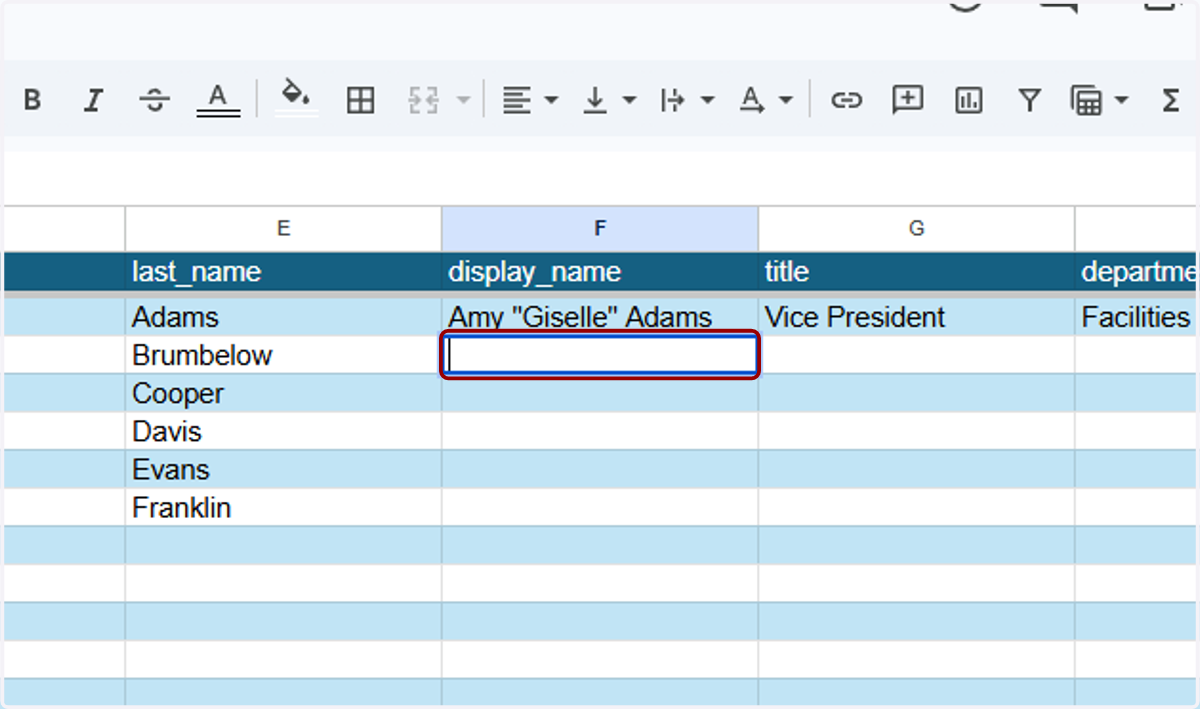
Task: Select the Vice President cell
Action: coord(916,317)
